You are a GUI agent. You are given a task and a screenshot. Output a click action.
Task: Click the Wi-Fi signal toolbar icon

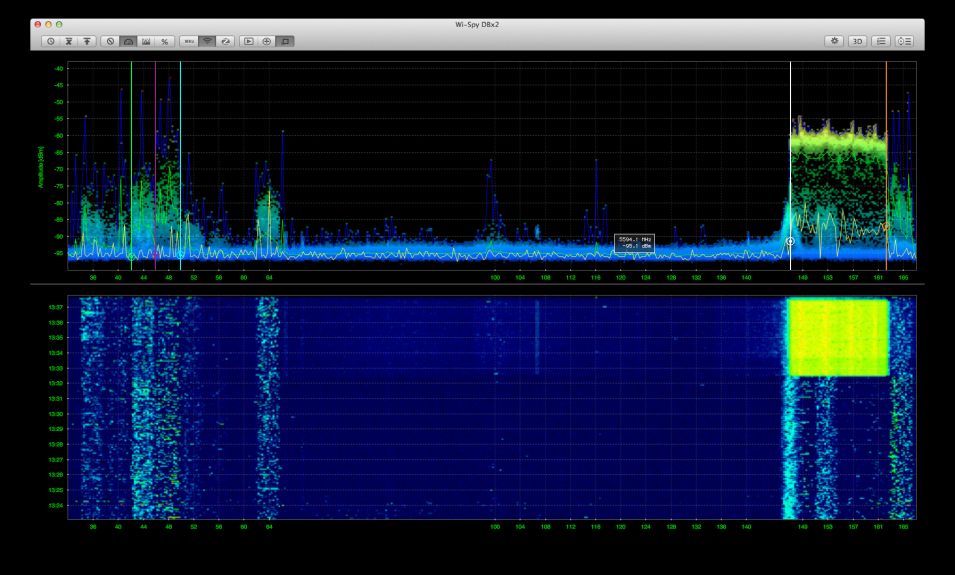(207, 41)
